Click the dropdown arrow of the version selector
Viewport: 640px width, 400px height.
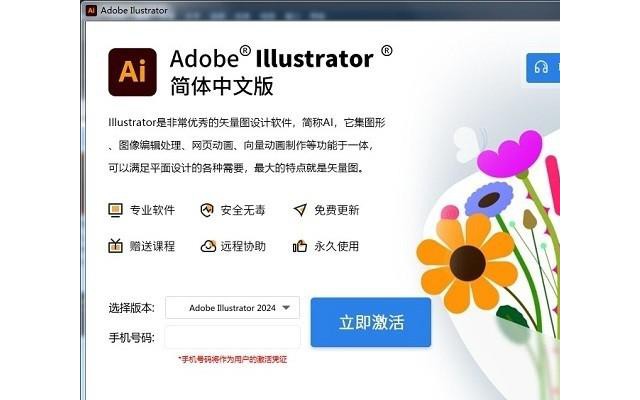(286, 308)
